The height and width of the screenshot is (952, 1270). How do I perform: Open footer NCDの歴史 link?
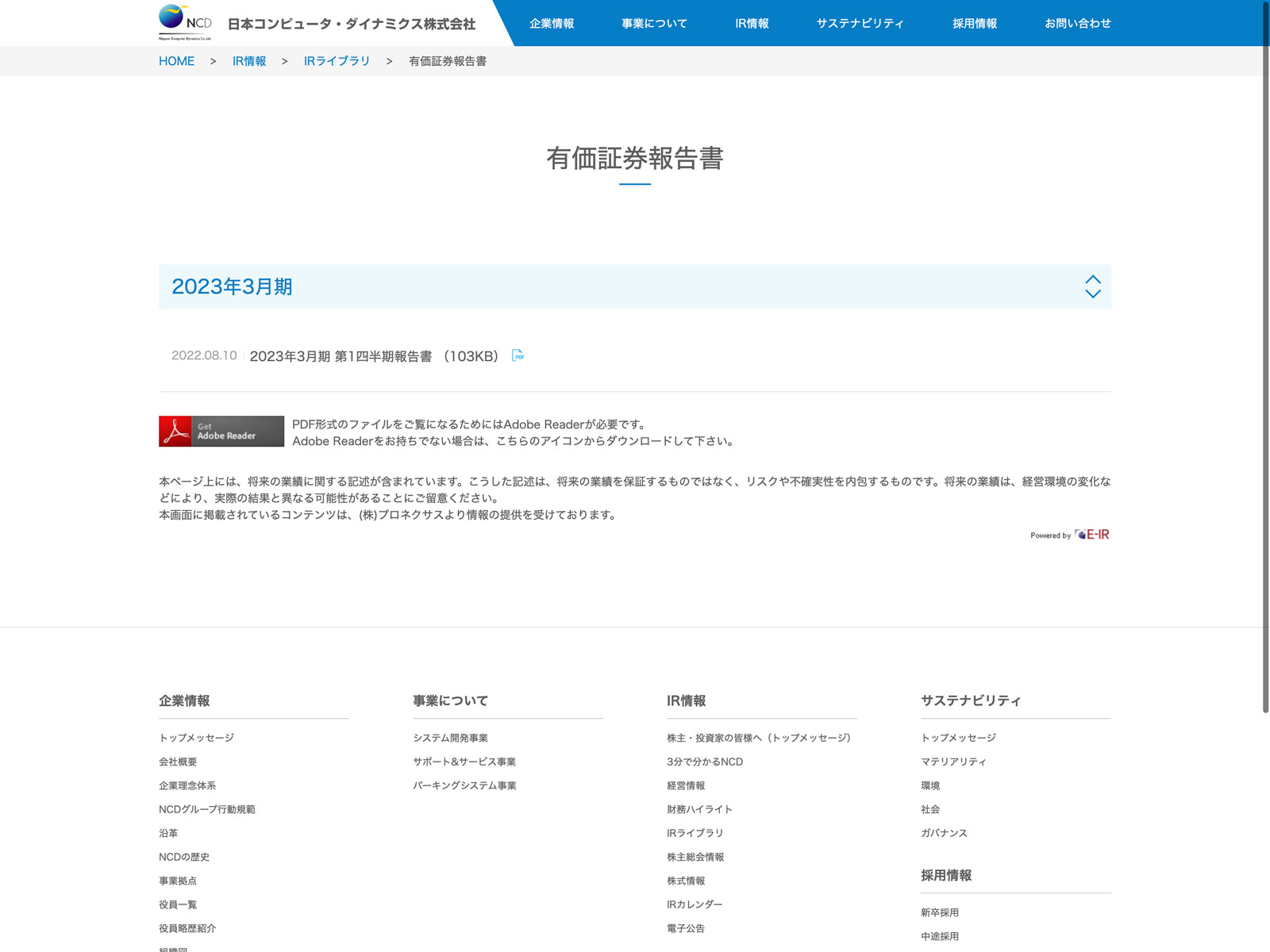[x=184, y=857]
